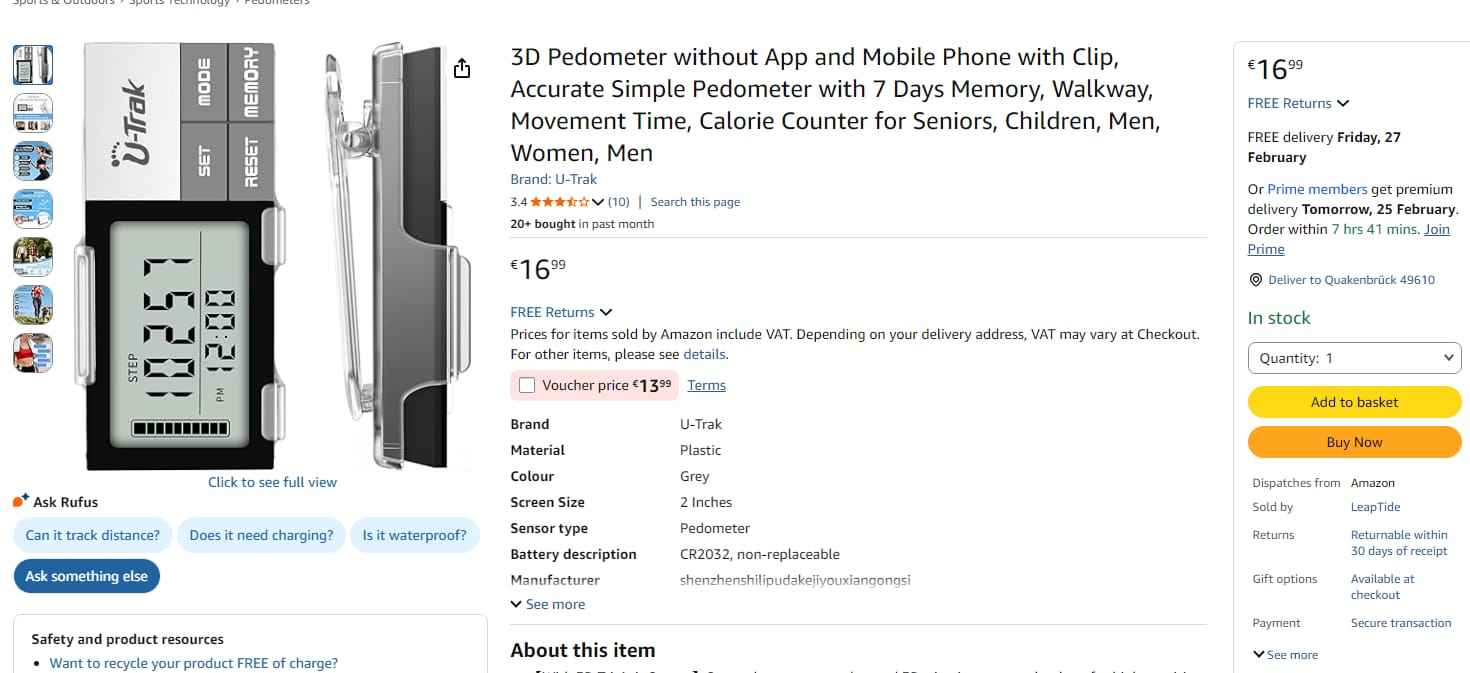The height and width of the screenshot is (673, 1470).
Task: Tick the Voucher price €13.99 checkbox
Action: 527,385
